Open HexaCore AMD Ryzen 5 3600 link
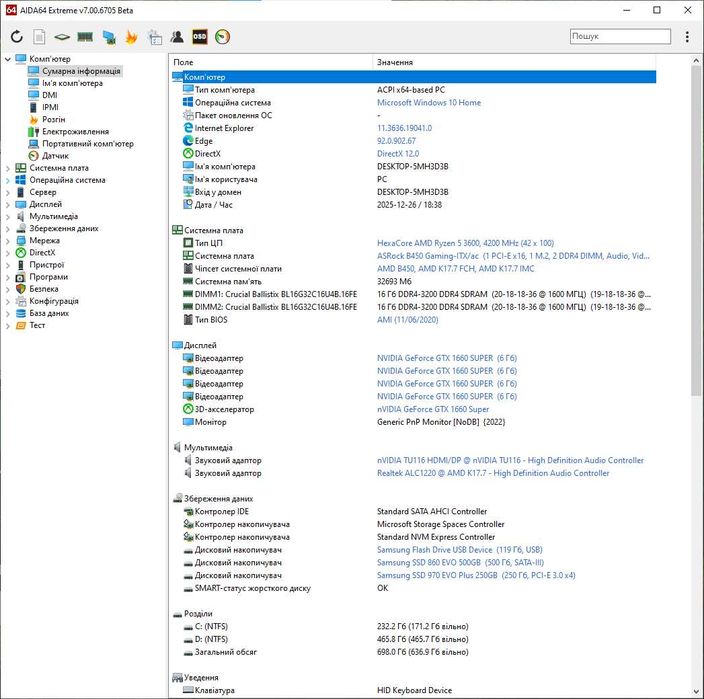Image resolution: width=704 pixels, height=699 pixels. click(x=465, y=243)
